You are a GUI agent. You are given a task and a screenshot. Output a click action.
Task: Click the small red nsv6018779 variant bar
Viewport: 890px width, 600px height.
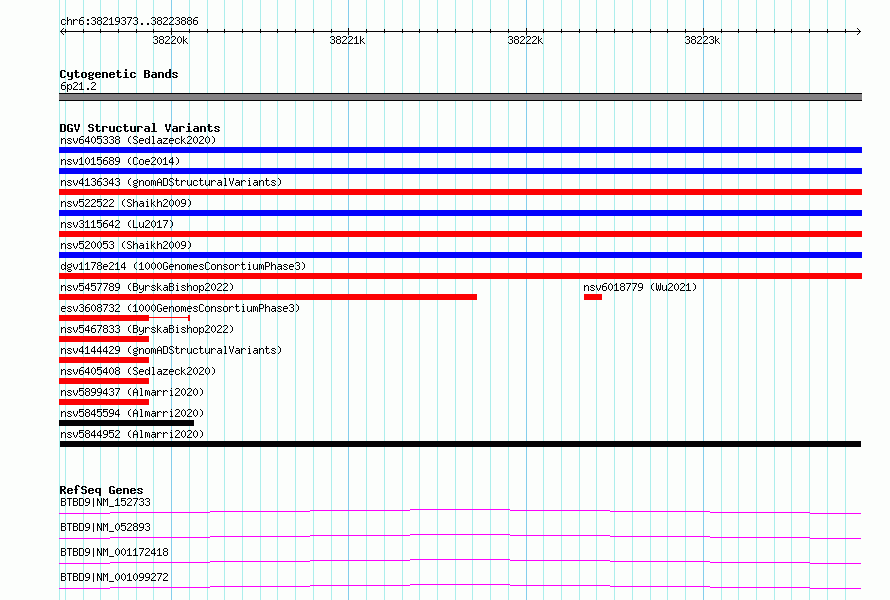[593, 297]
